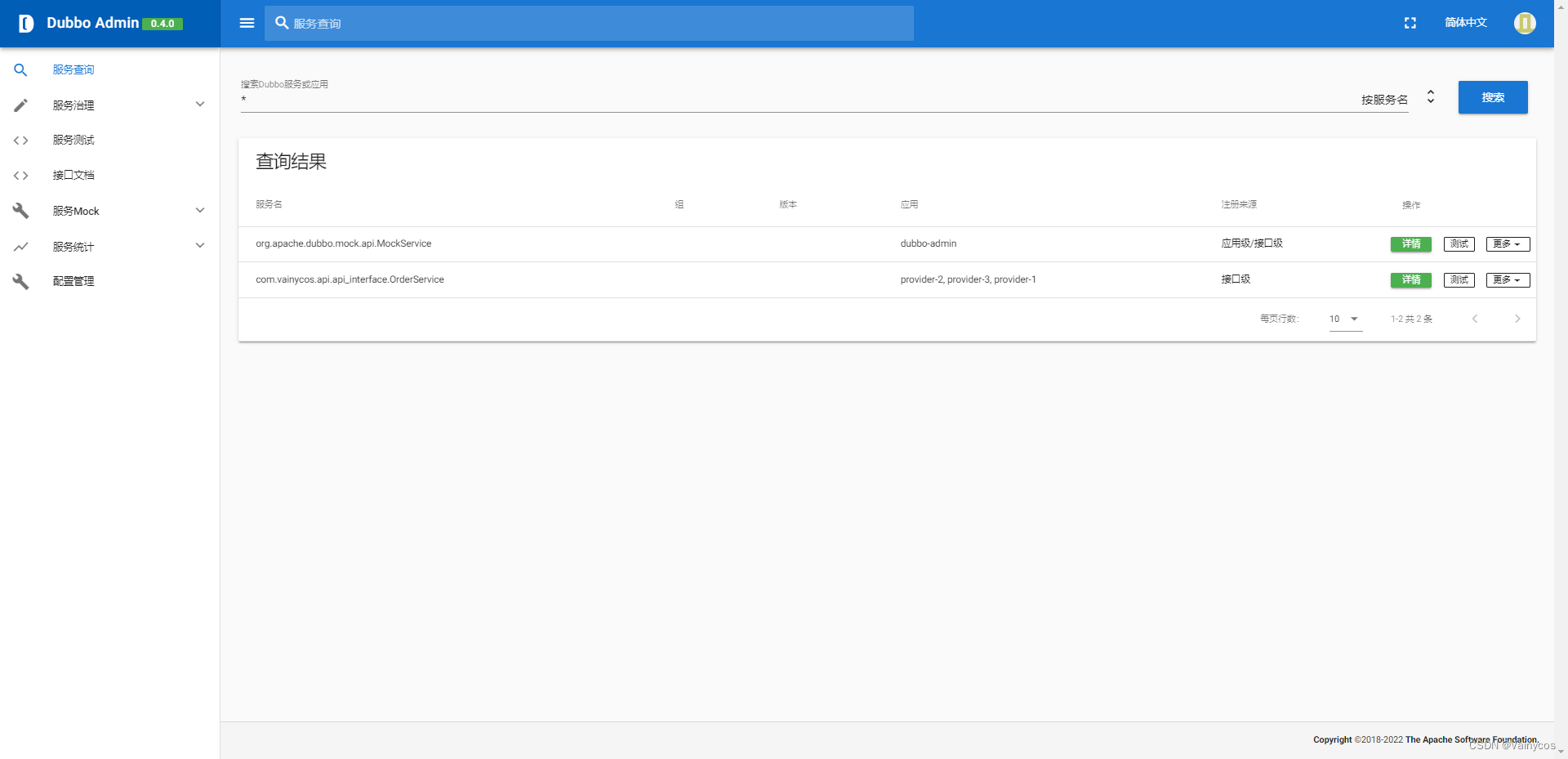Image resolution: width=1568 pixels, height=759 pixels.
Task: Open the 服务统计 sidebar menu item
Action: coord(109,247)
